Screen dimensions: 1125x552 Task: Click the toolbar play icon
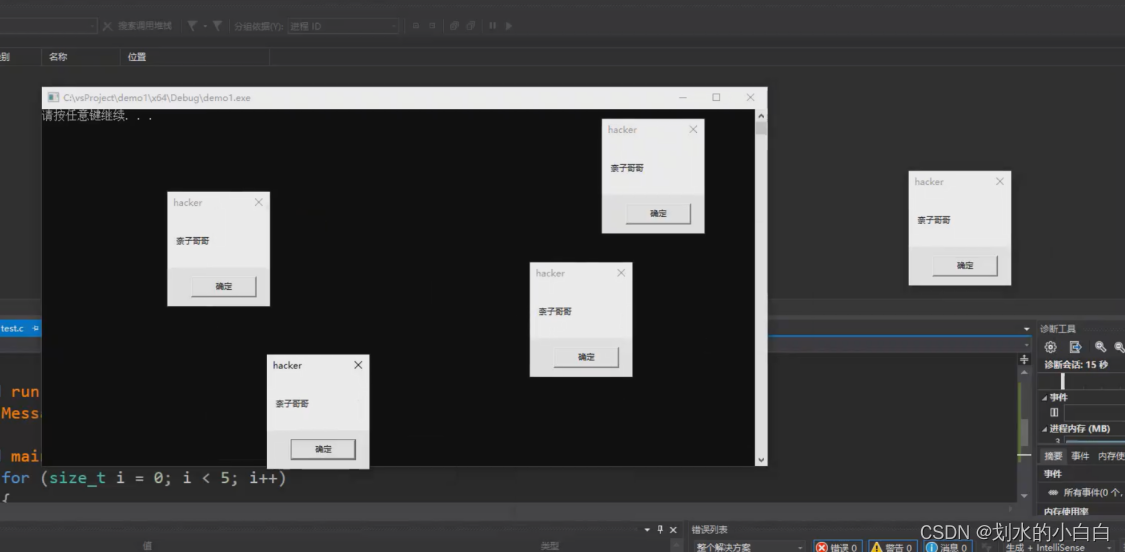[x=509, y=26]
